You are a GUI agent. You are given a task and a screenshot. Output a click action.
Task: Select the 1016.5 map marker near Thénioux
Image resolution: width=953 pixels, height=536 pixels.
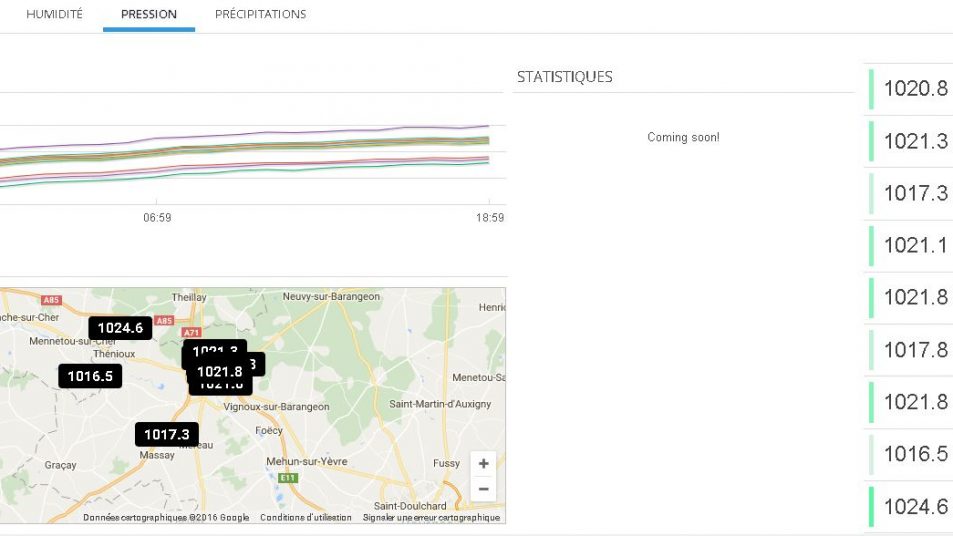pos(90,376)
